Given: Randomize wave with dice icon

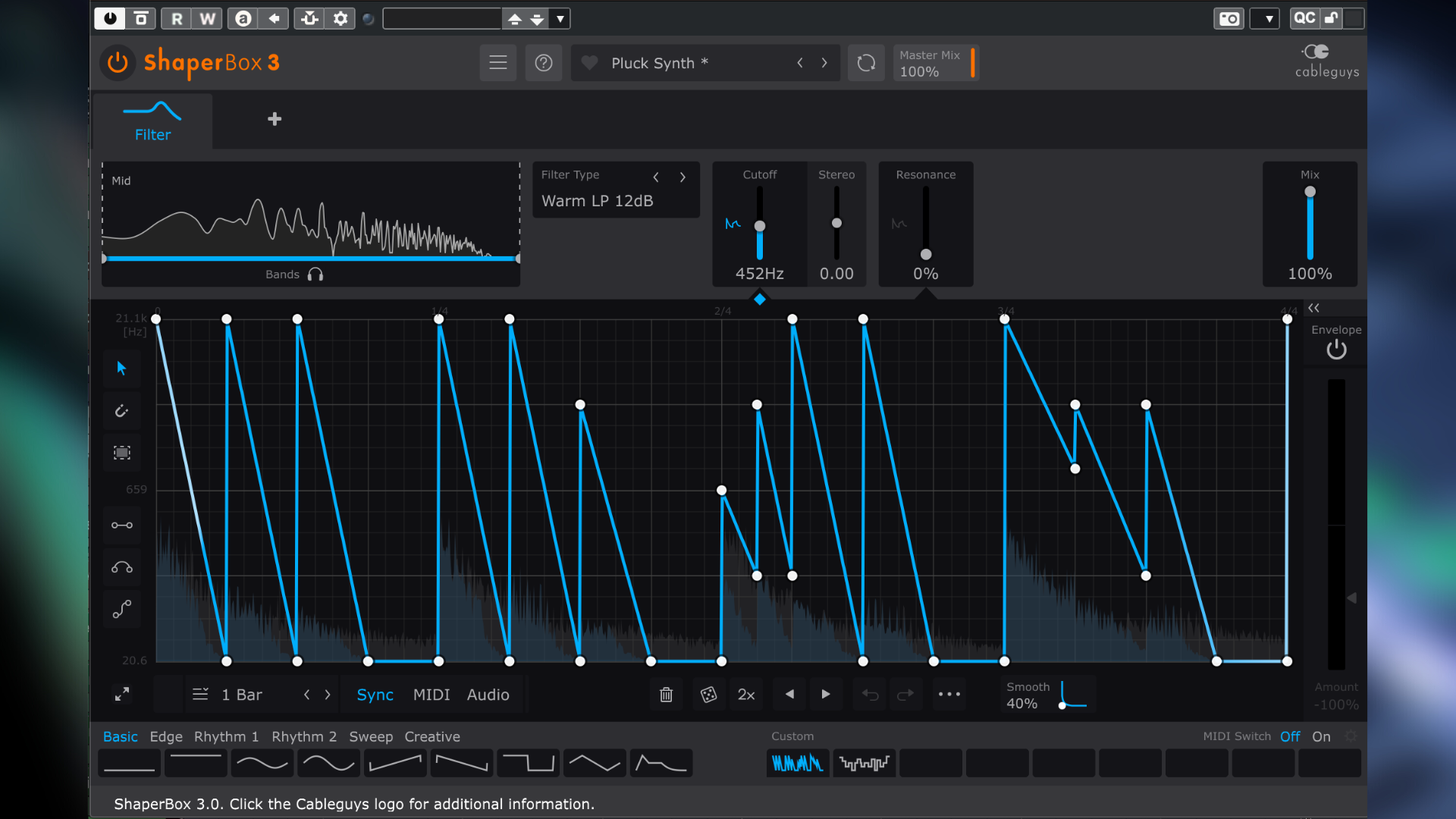Looking at the screenshot, I should [x=708, y=695].
